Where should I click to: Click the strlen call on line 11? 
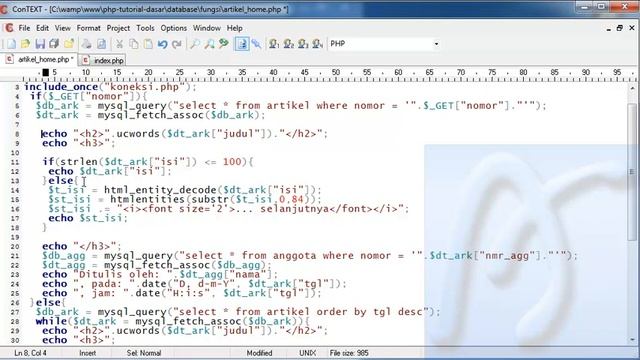pyautogui.click(x=78, y=162)
